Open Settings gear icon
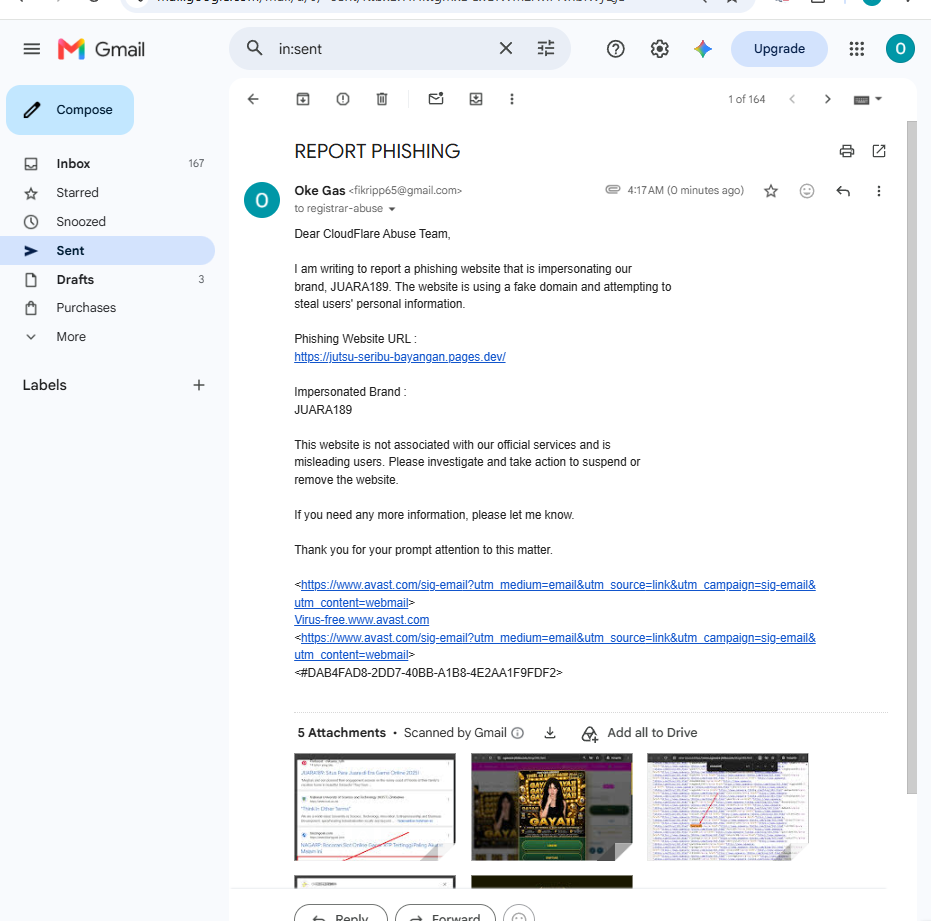This screenshot has height=921, width=931. coord(659,49)
